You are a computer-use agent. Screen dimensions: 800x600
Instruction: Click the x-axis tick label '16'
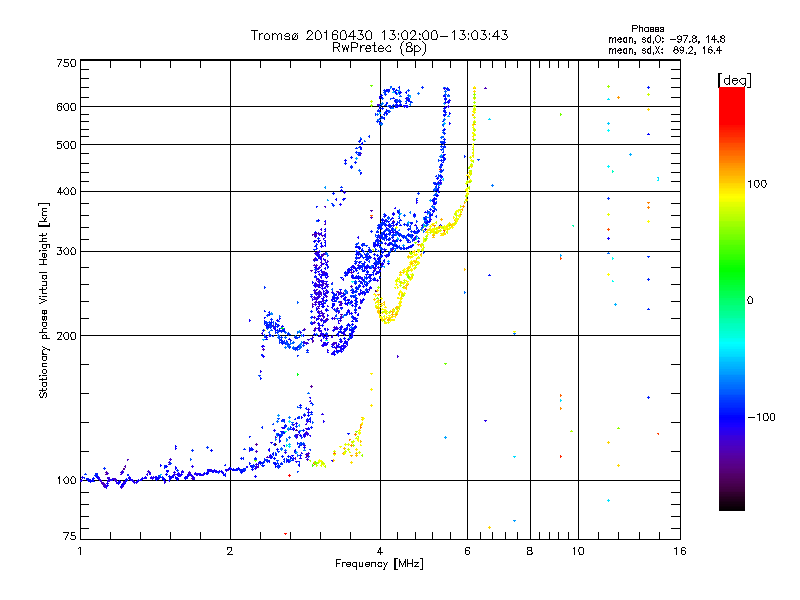click(680, 551)
